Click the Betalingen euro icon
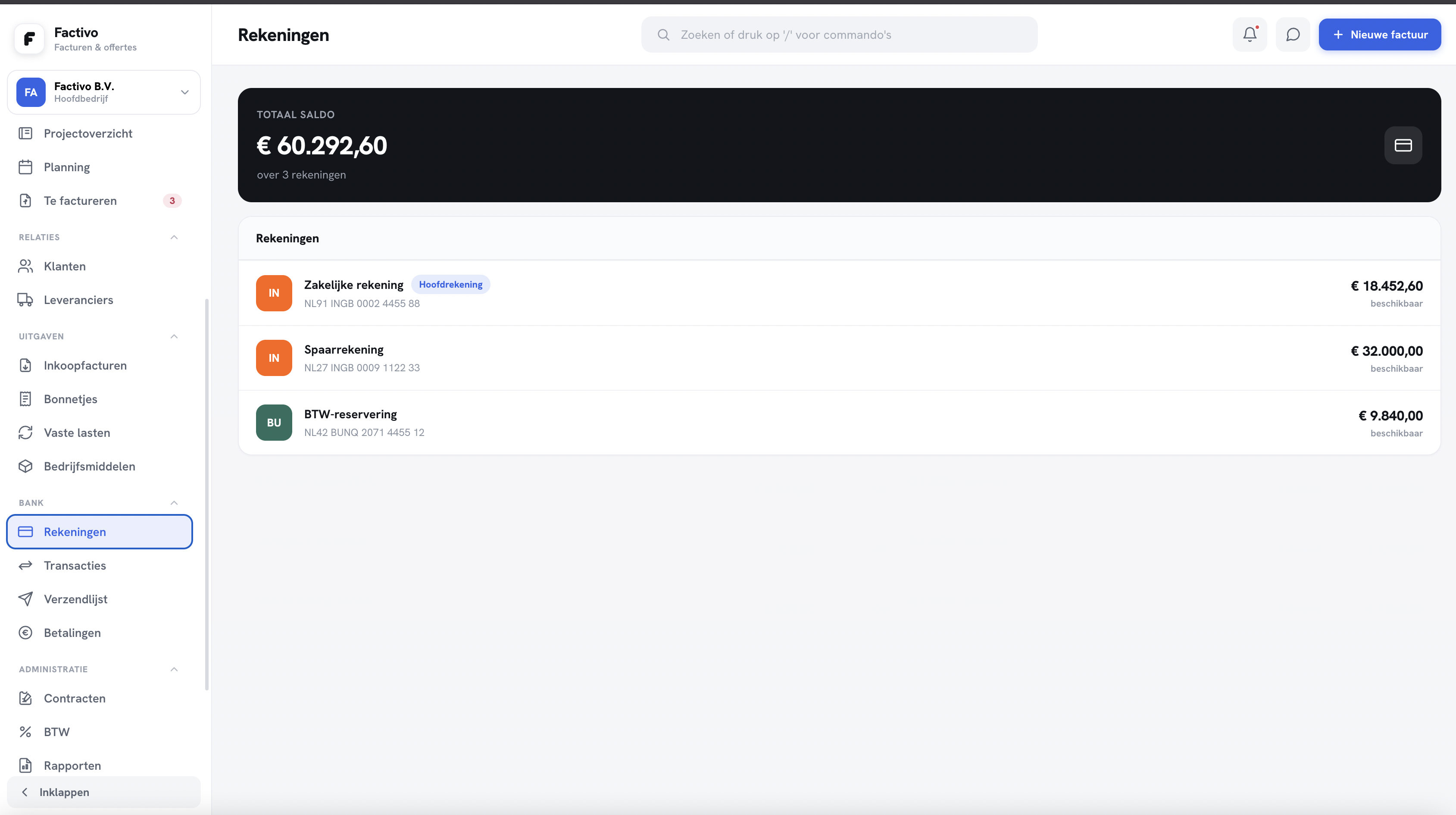The image size is (1456, 815). (25, 633)
